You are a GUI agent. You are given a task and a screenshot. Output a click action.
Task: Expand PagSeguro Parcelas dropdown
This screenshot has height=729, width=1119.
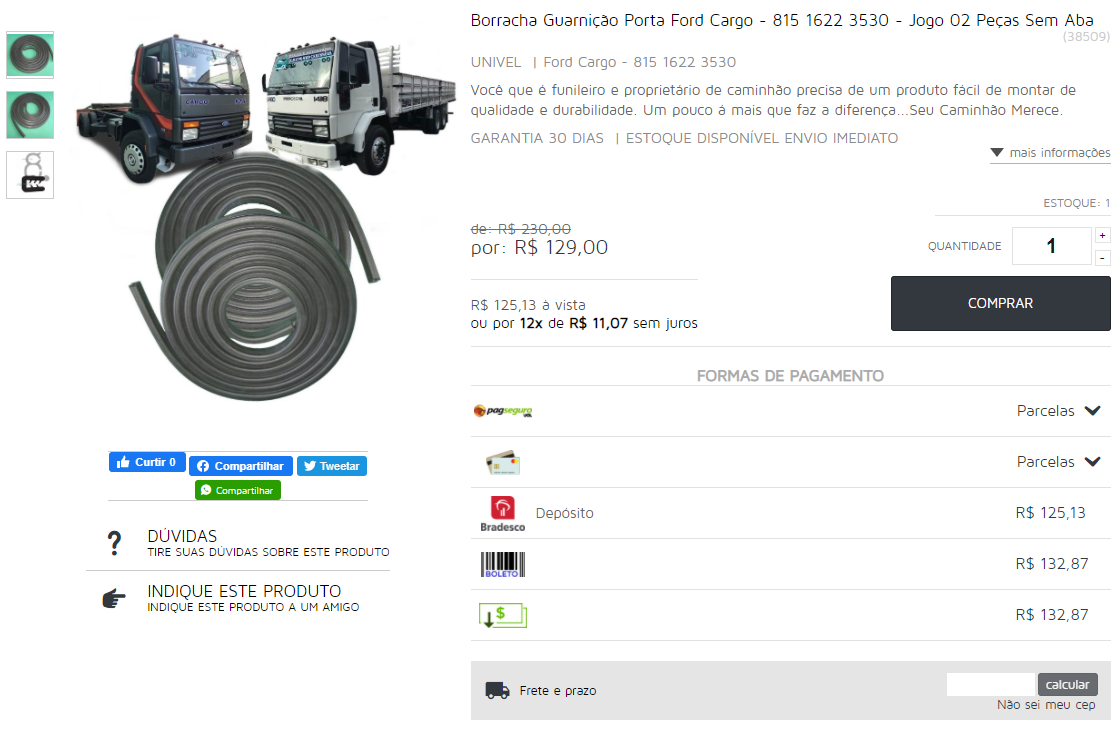(x=1058, y=411)
